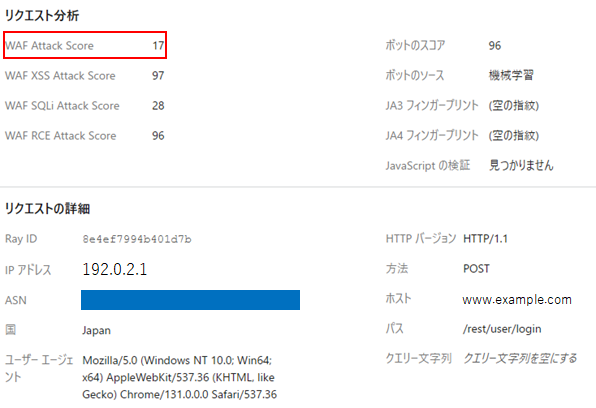Select the country value Japan
Viewport: 596px width, 408px height.
coord(97,330)
